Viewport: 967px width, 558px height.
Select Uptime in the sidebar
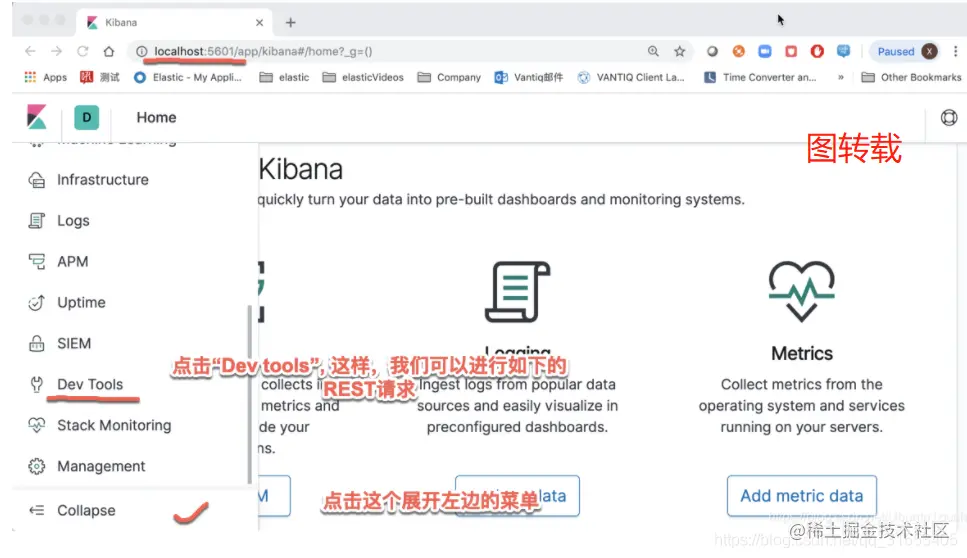click(81, 303)
